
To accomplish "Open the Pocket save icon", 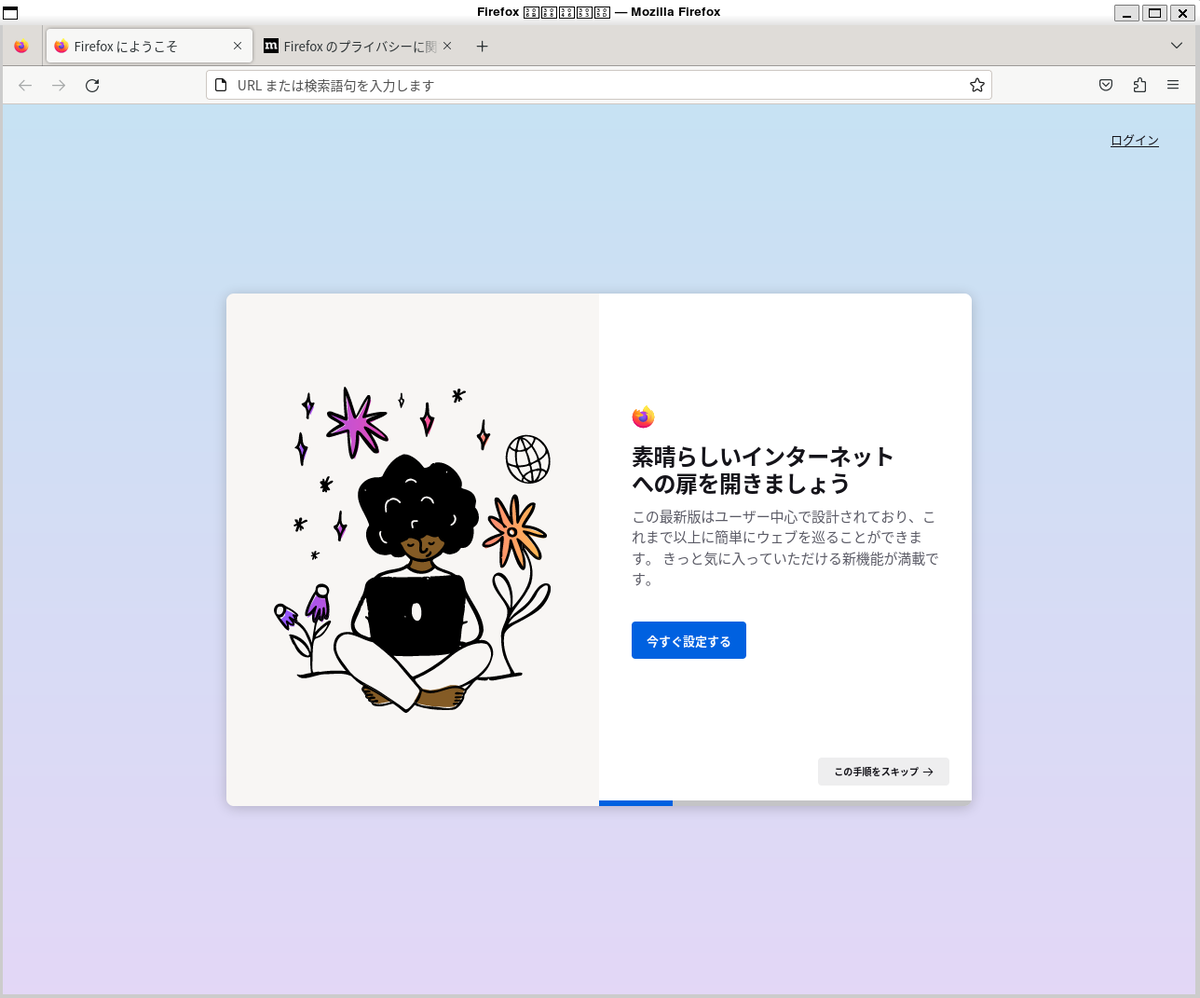I will pyautogui.click(x=1106, y=85).
